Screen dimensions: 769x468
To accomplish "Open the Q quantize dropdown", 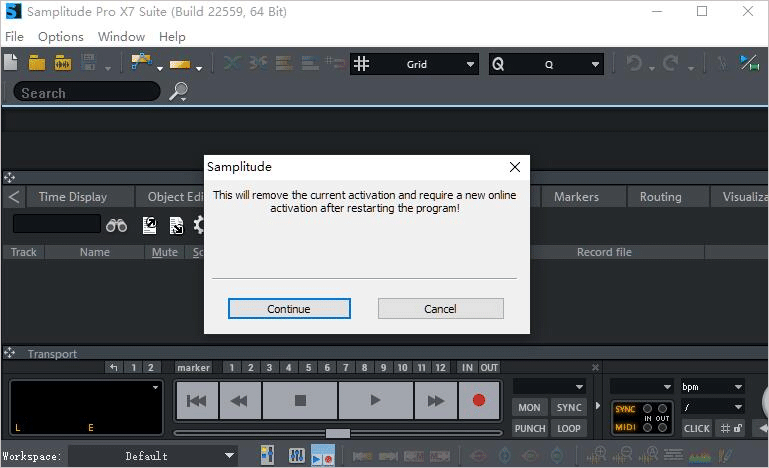I will click(x=546, y=64).
